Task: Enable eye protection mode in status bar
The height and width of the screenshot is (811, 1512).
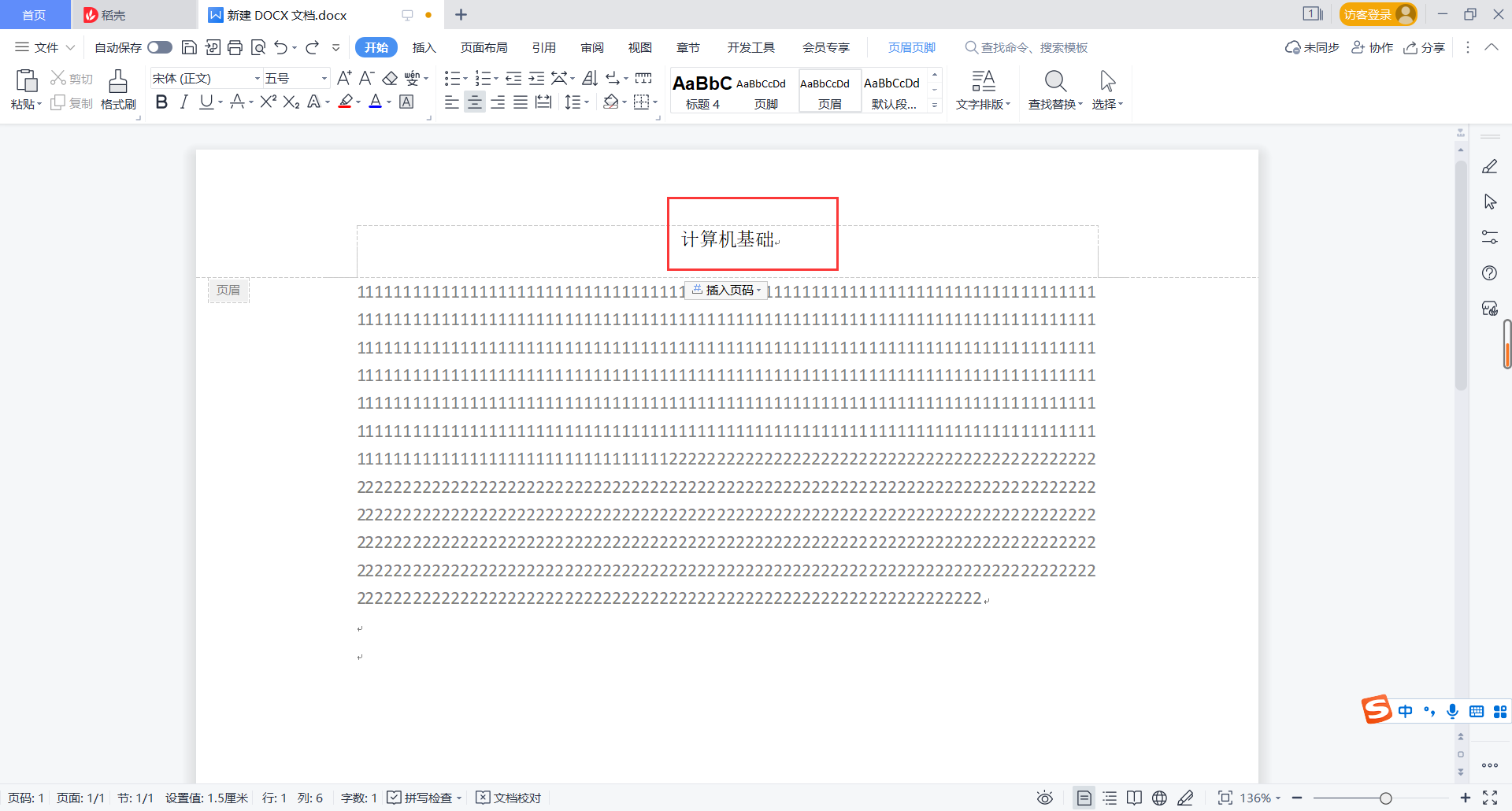Action: point(1045,797)
